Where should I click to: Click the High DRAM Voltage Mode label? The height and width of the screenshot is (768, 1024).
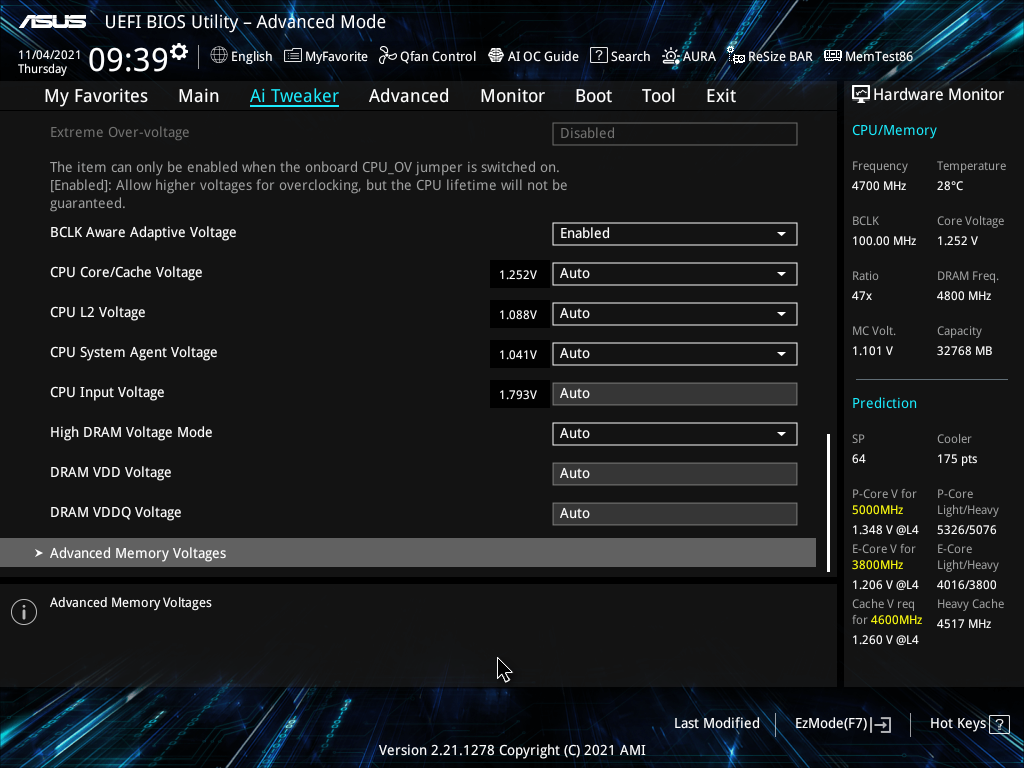pos(131,432)
